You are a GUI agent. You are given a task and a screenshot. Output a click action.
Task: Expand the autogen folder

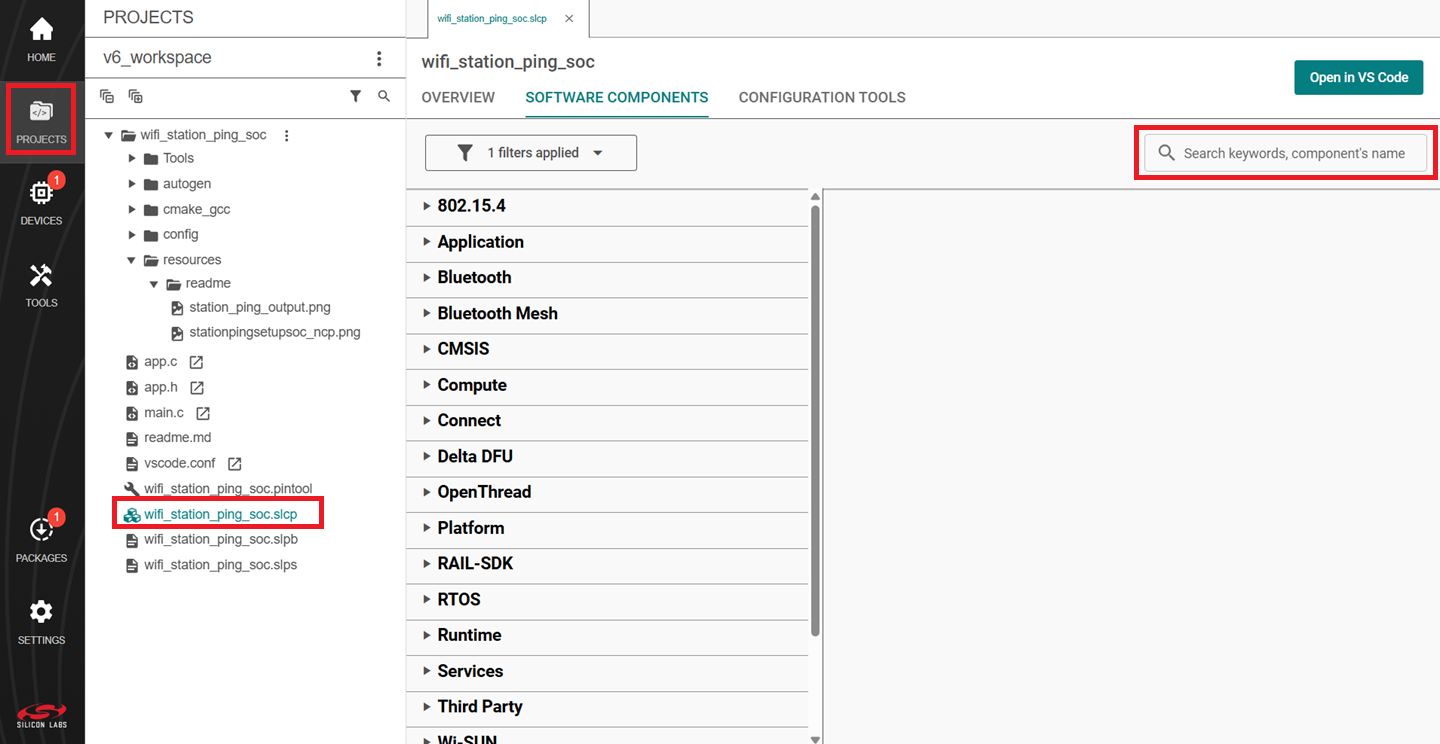(131, 184)
